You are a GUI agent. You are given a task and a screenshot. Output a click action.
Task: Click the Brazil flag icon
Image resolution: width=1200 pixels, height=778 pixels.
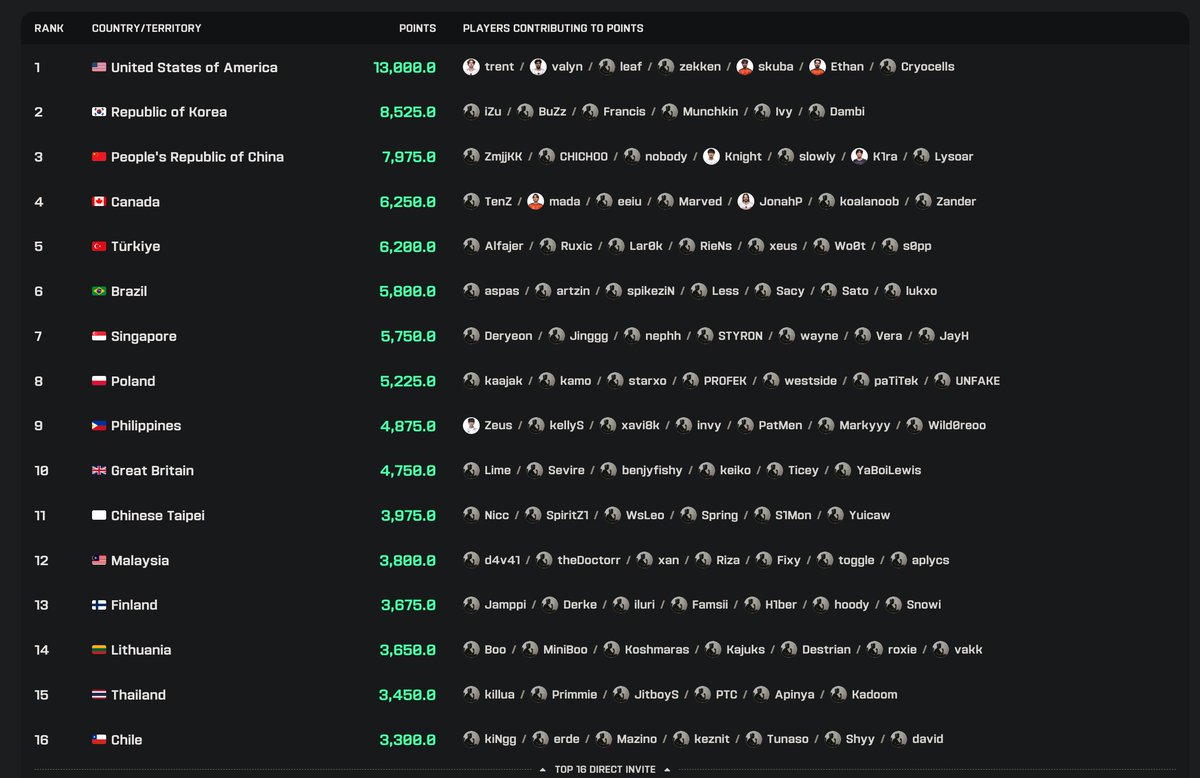(x=98, y=291)
